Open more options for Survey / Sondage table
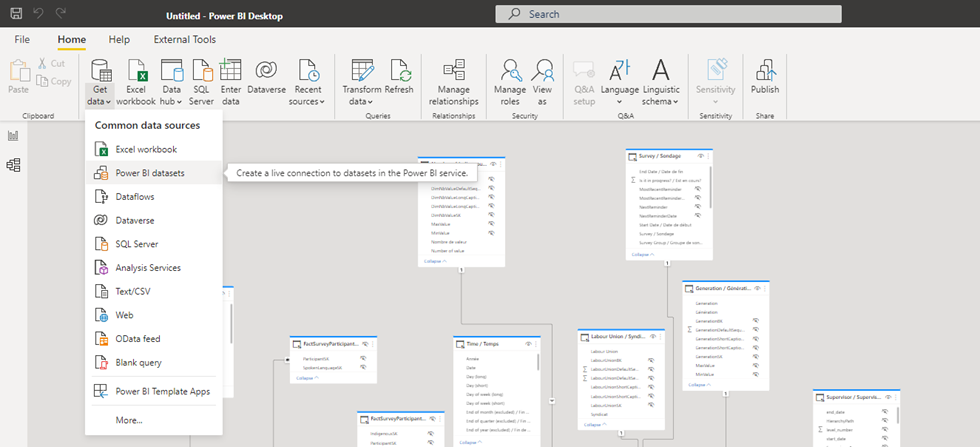Screen dimensions: 980x447 (708, 156)
